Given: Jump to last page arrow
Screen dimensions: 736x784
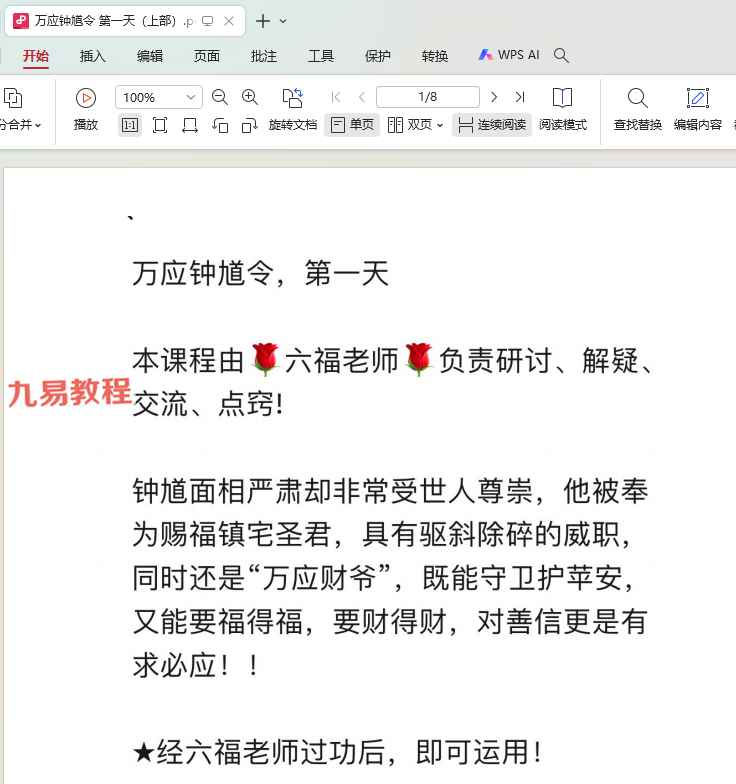Looking at the screenshot, I should (x=520, y=97).
